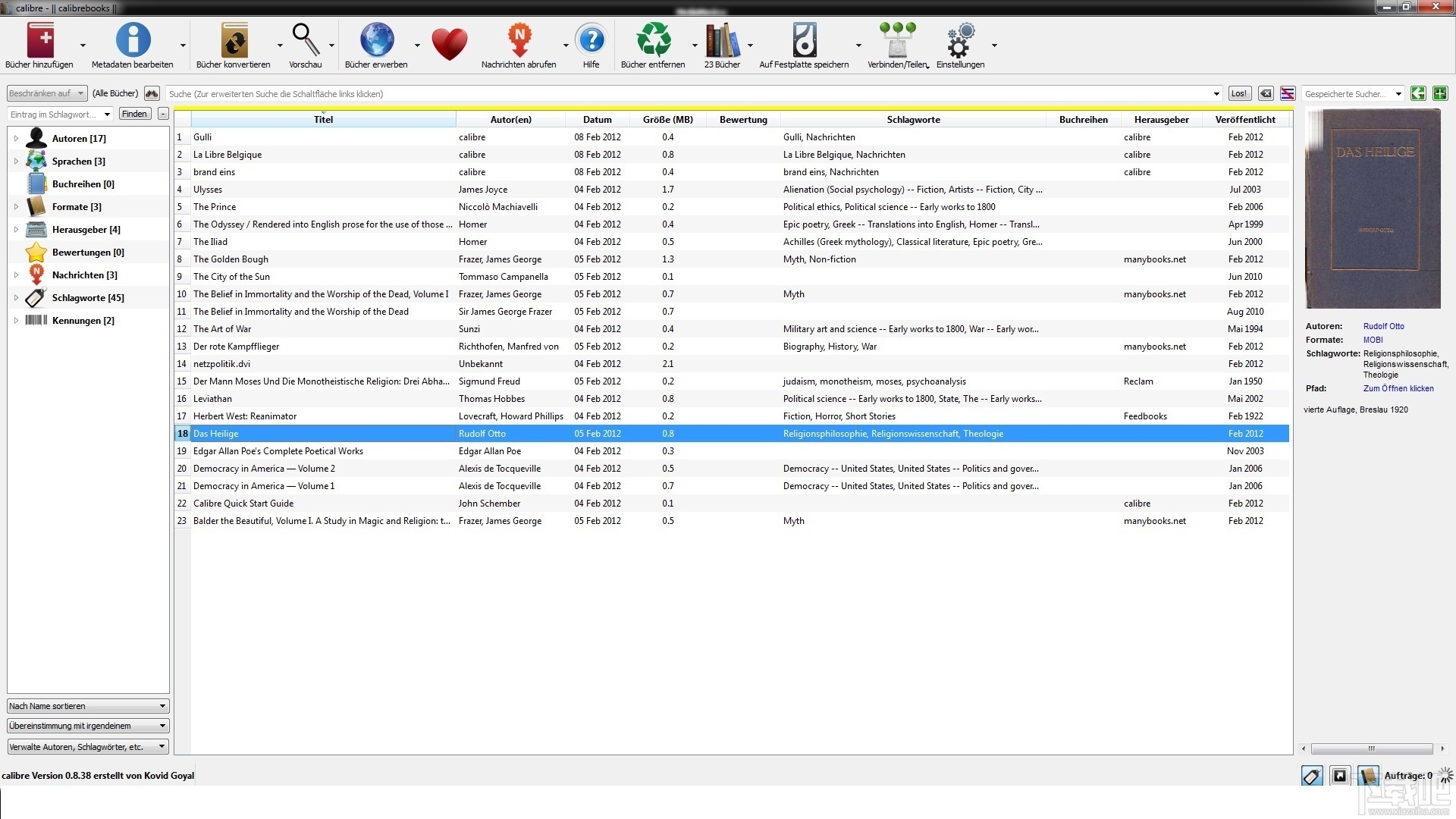Open Einstellungen gear icon
Screen dimensions: 1456x819
tap(960, 42)
